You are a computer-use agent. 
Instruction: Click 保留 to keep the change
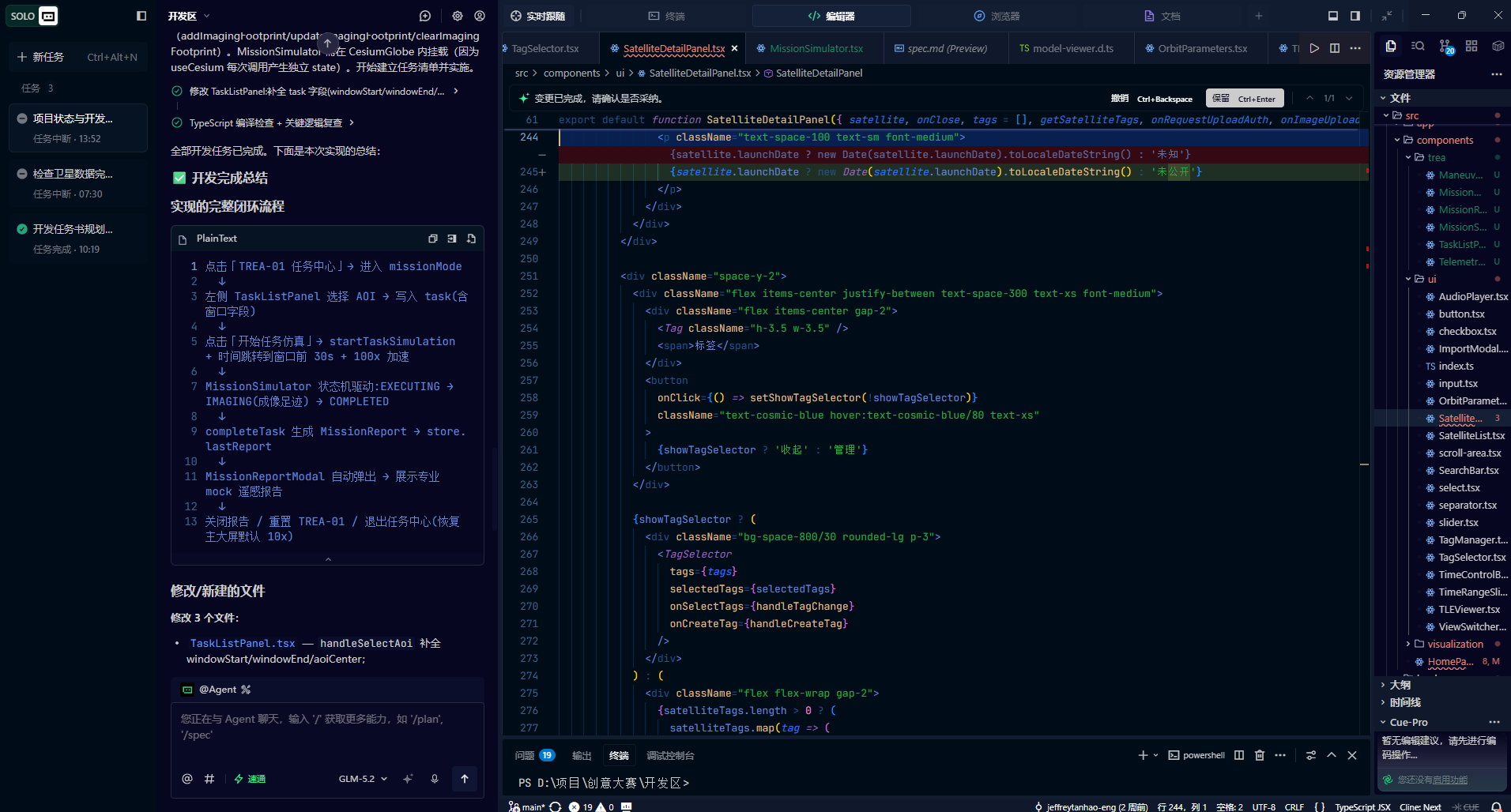pos(1245,98)
